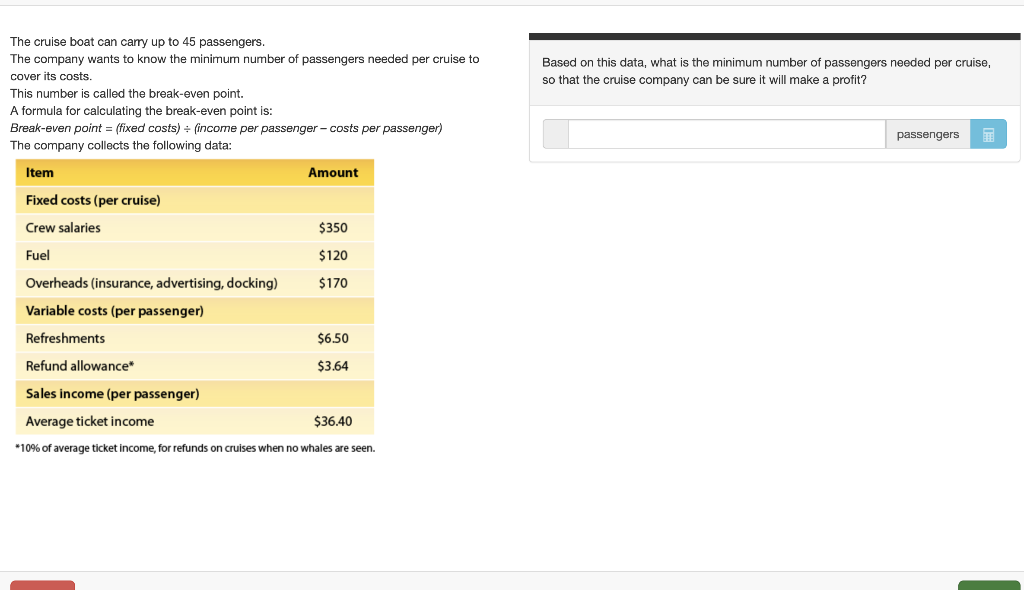This screenshot has width=1024, height=590.
Task: Click the Item column header
Action: coord(40,172)
